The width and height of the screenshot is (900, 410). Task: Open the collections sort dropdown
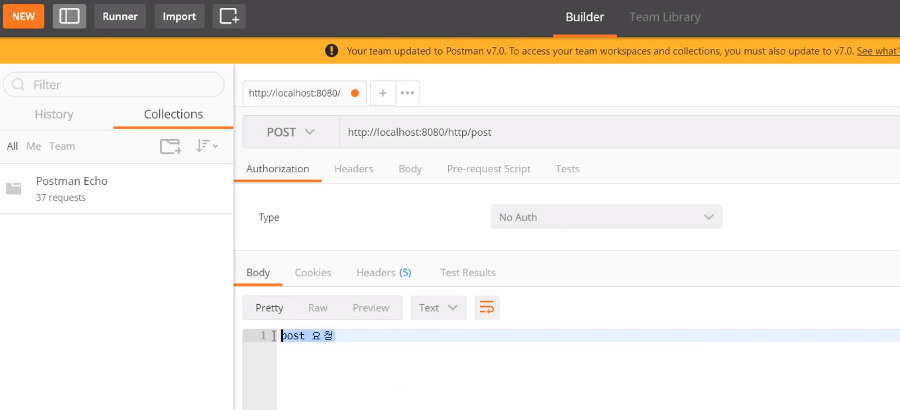tap(207, 146)
